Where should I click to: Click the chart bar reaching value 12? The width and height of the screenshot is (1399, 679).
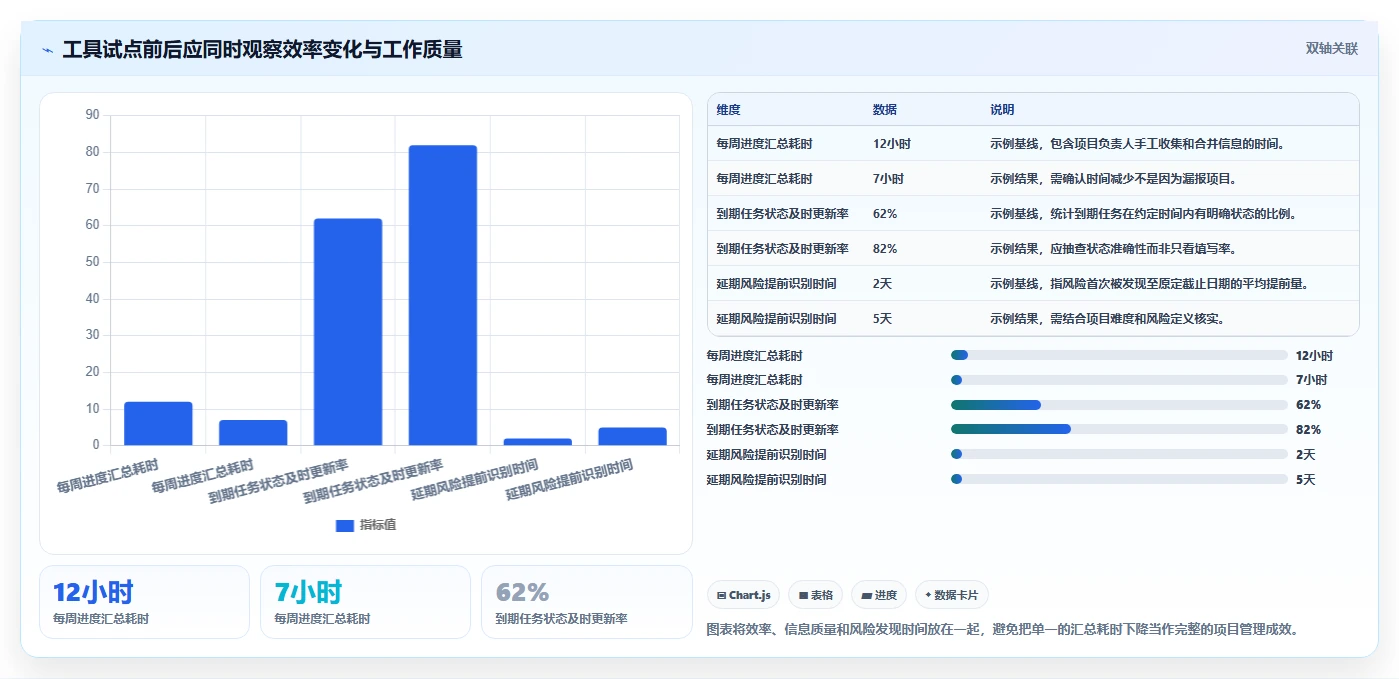158,423
